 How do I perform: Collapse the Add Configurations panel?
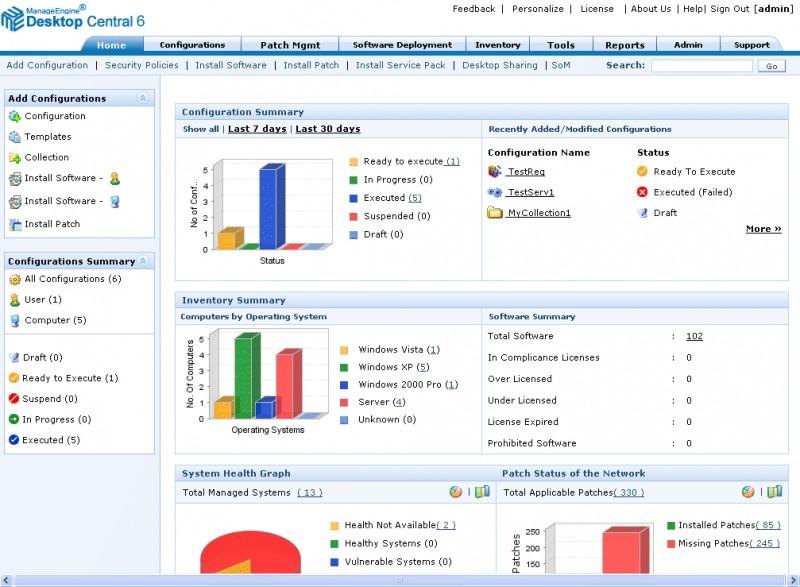142,99
